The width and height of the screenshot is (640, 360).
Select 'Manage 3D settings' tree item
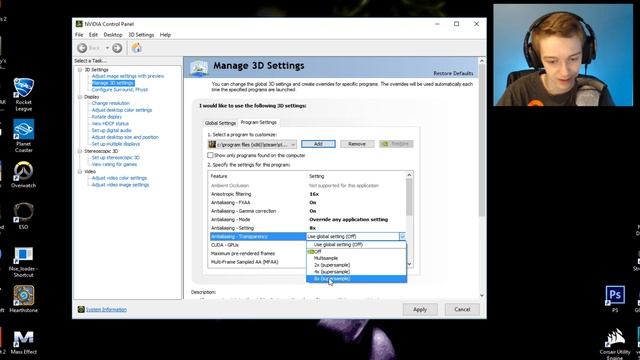coord(113,83)
